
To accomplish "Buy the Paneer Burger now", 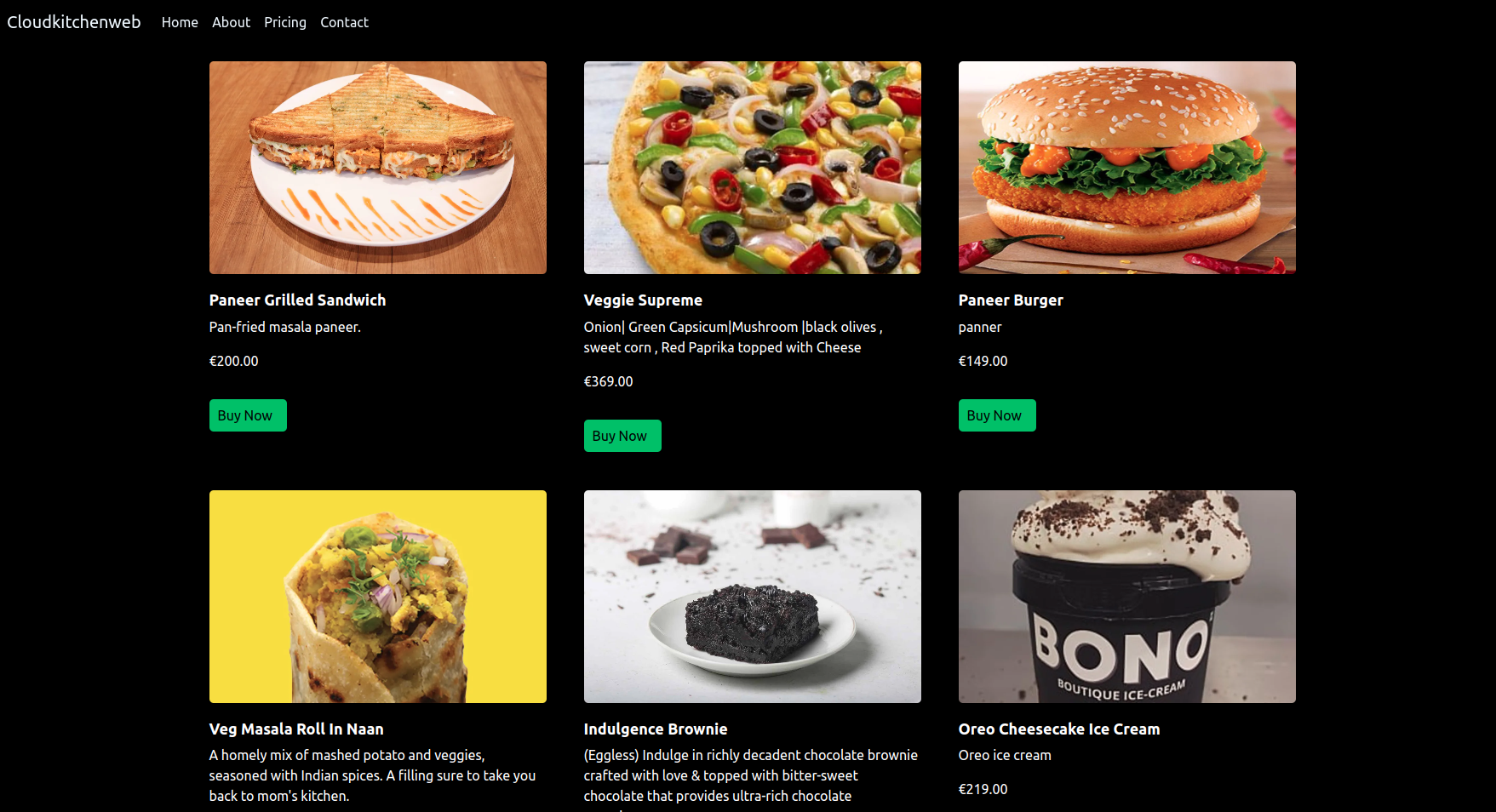I will click(997, 415).
